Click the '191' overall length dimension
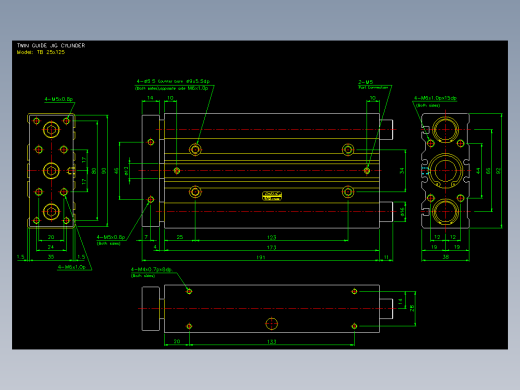 point(261,257)
